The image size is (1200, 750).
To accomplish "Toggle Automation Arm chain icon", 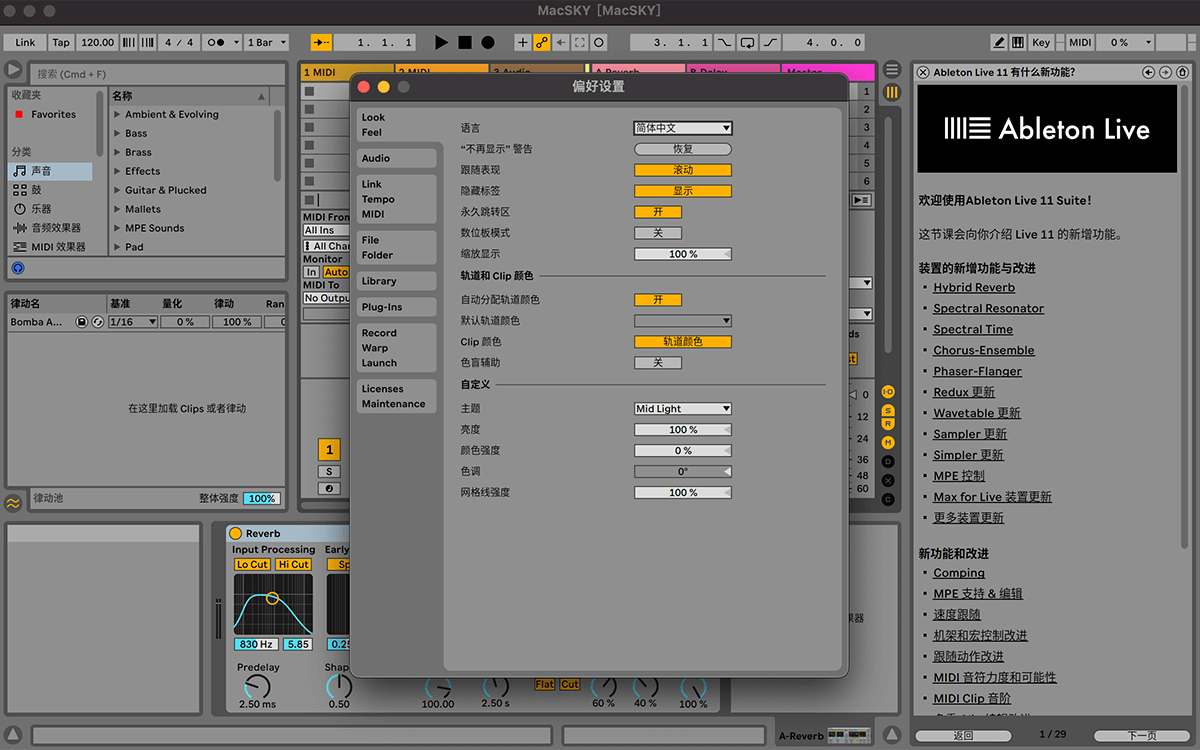I will pos(542,43).
